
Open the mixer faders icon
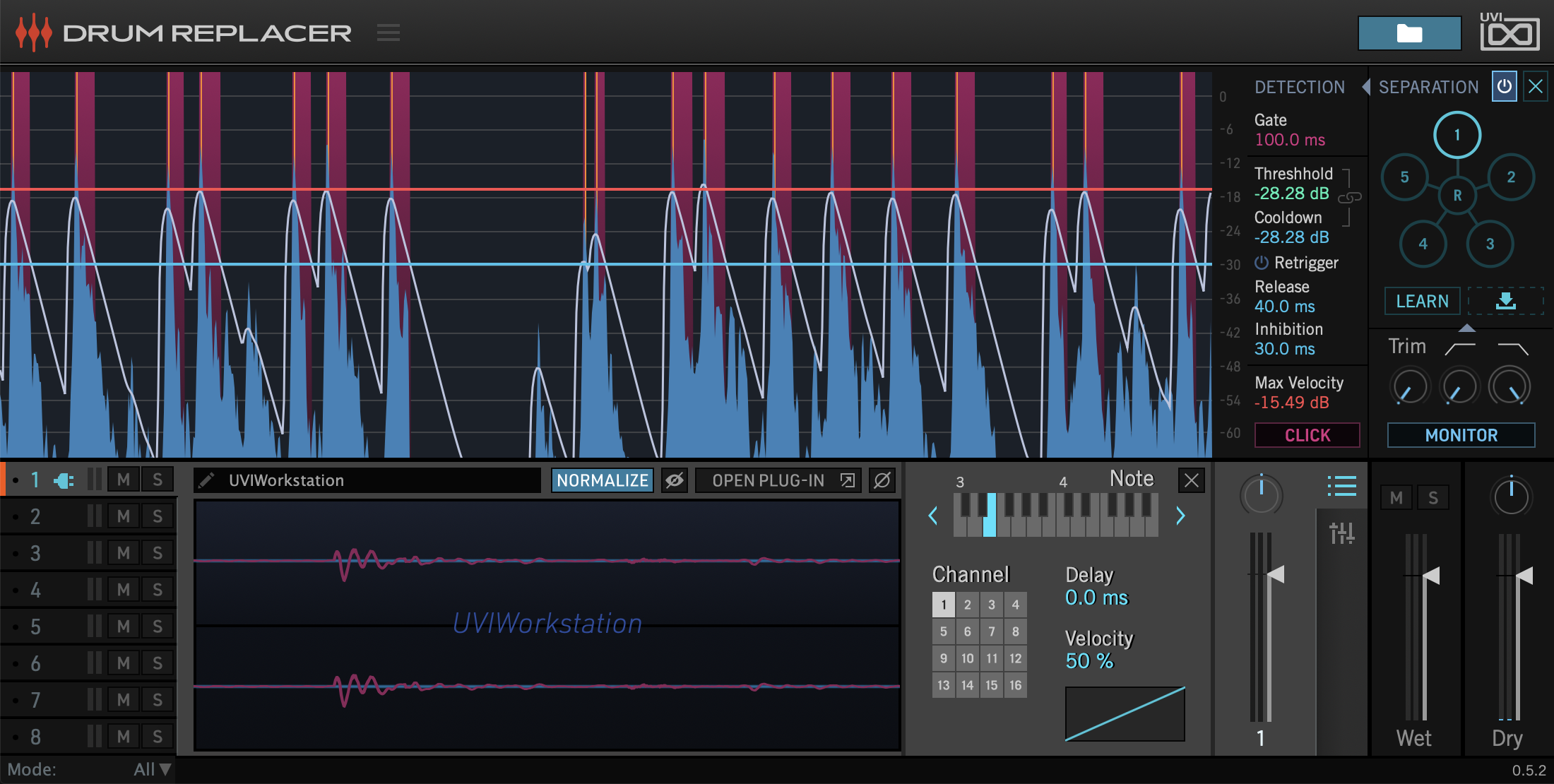point(1341,533)
